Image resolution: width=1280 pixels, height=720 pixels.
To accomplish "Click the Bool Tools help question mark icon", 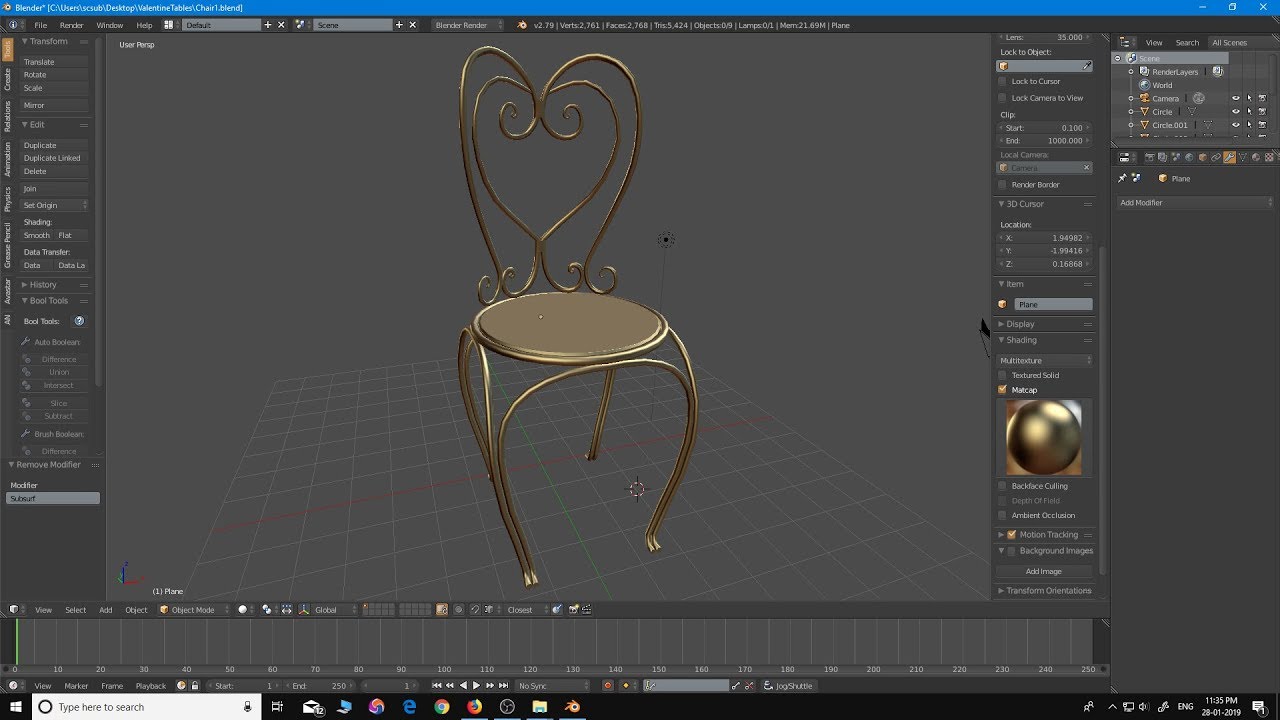I will pos(79,321).
